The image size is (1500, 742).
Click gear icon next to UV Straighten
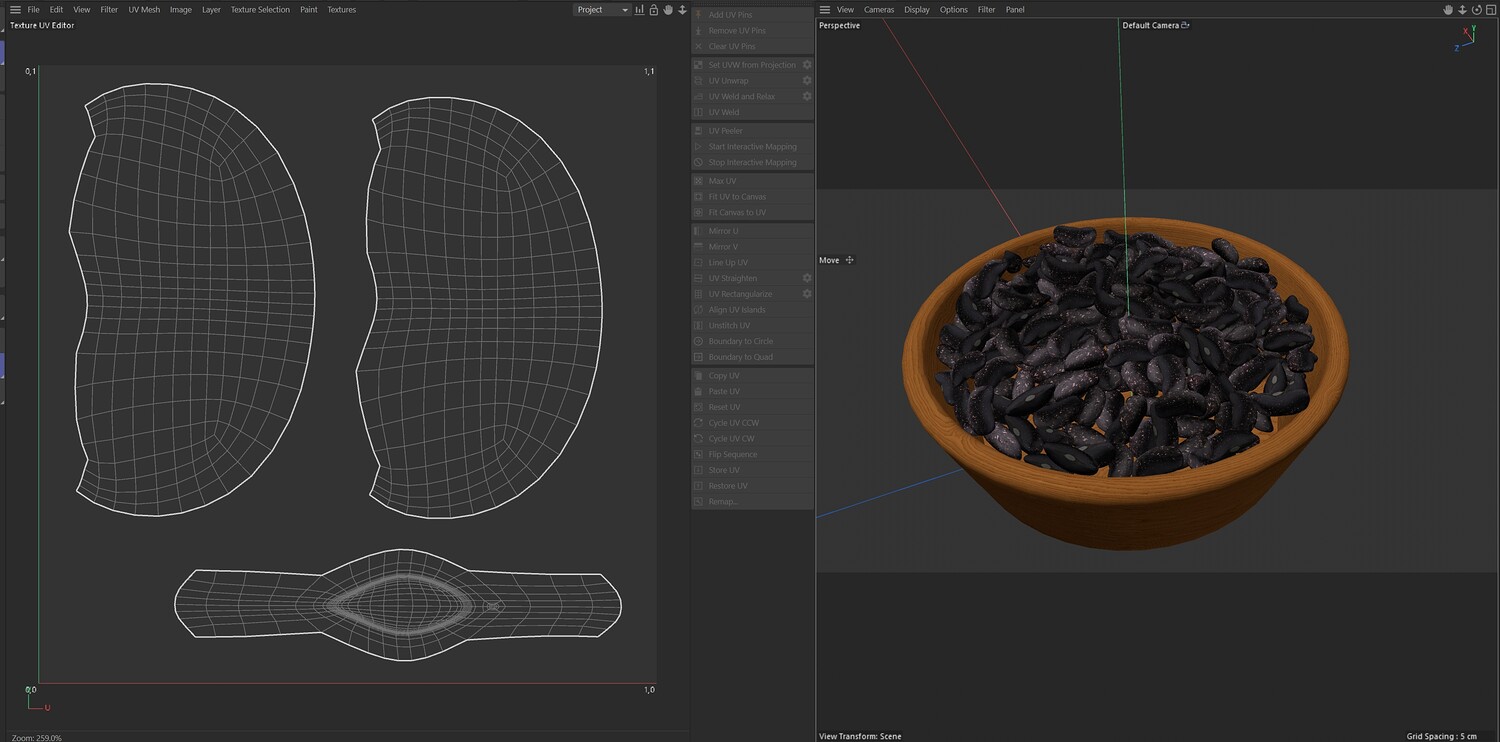coord(807,278)
